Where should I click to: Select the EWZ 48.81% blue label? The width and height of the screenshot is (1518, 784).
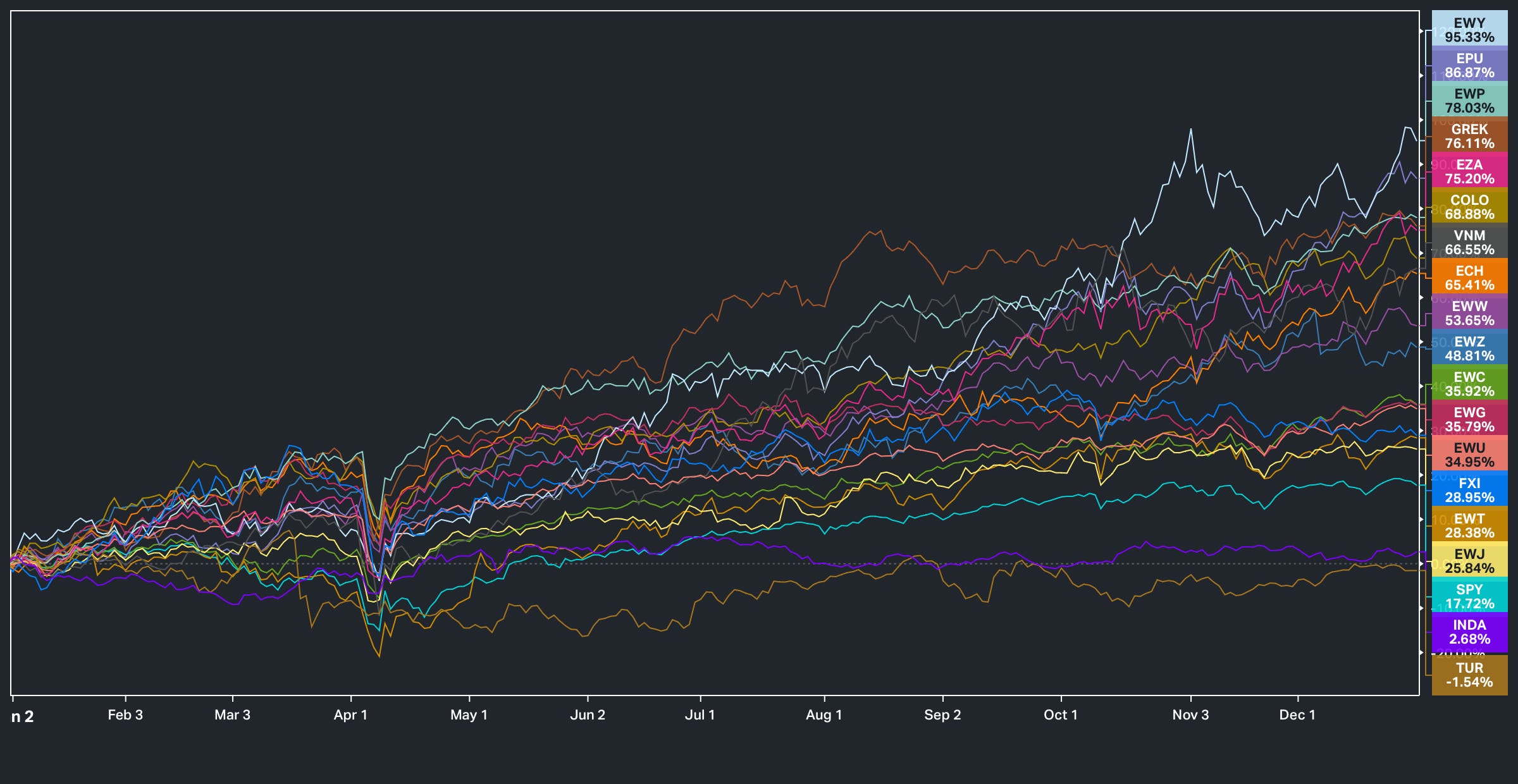coord(1469,348)
